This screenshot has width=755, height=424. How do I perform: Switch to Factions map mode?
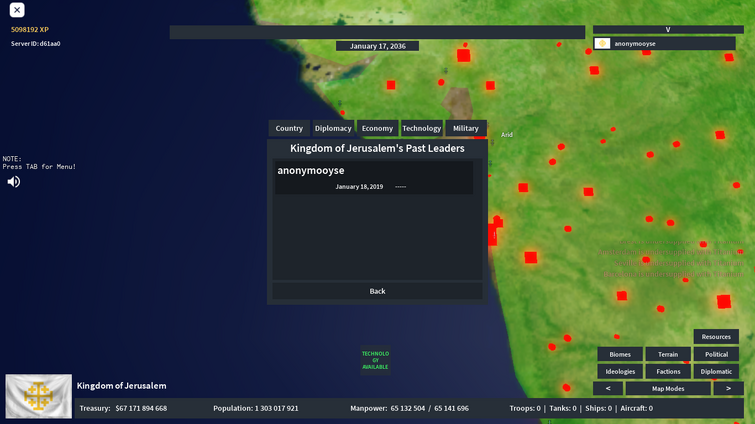(668, 372)
